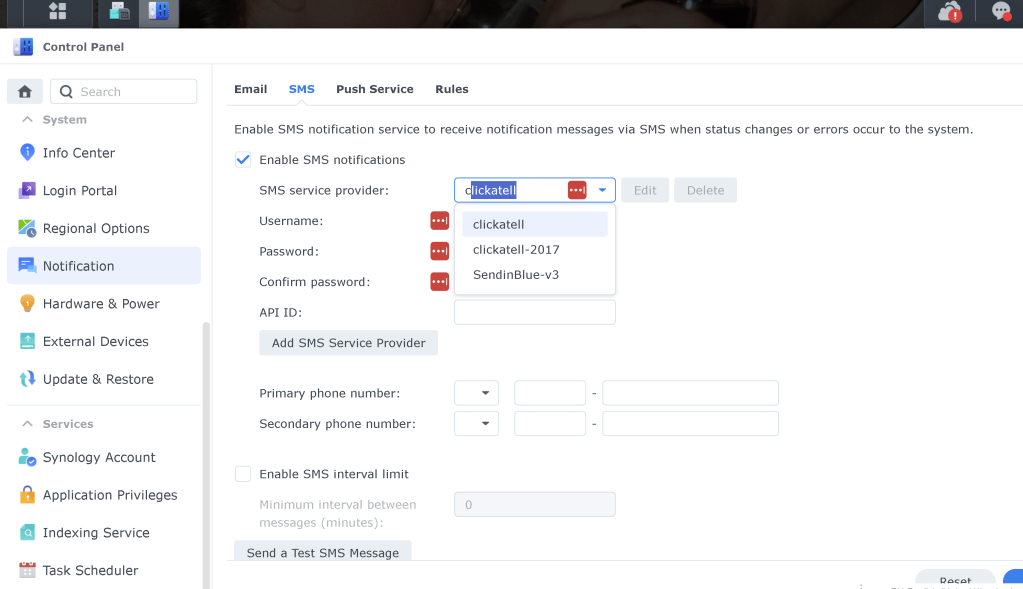The height and width of the screenshot is (589, 1023).
Task: Click the sidebar vertical scrollbar
Action: (206, 457)
